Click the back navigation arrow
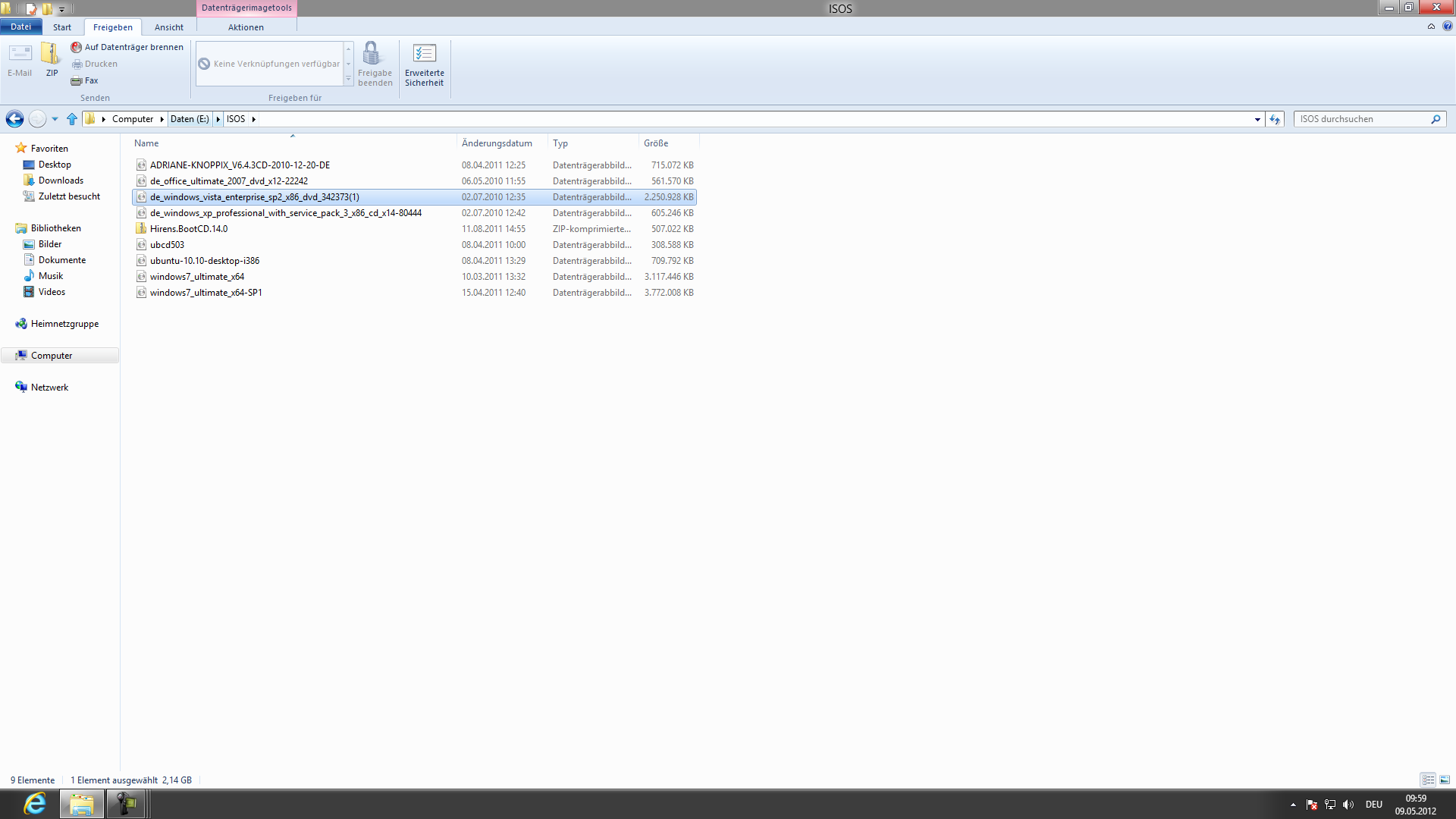Screen dimensions: 1456x819 [x=14, y=119]
